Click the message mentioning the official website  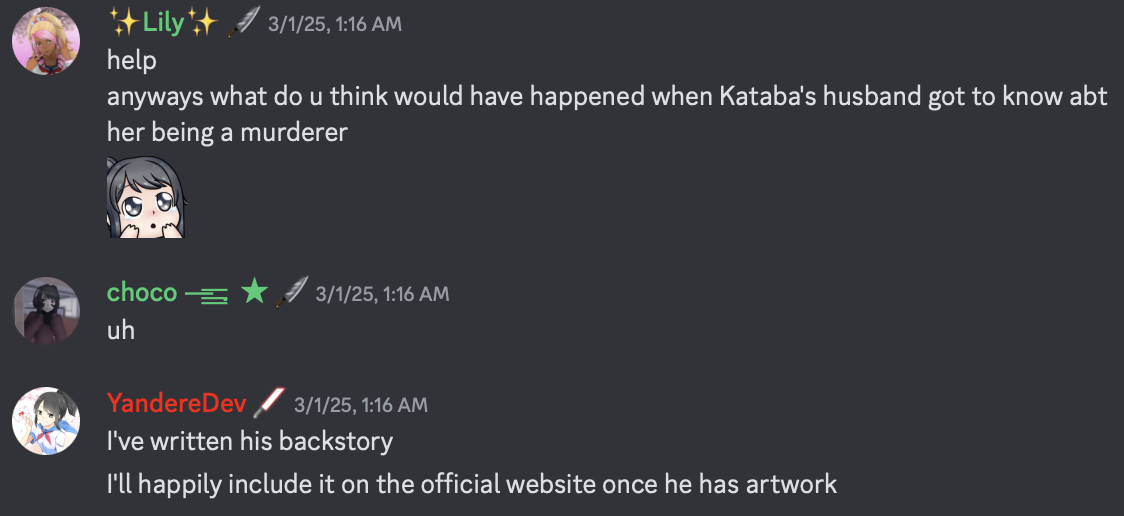[x=471, y=485]
